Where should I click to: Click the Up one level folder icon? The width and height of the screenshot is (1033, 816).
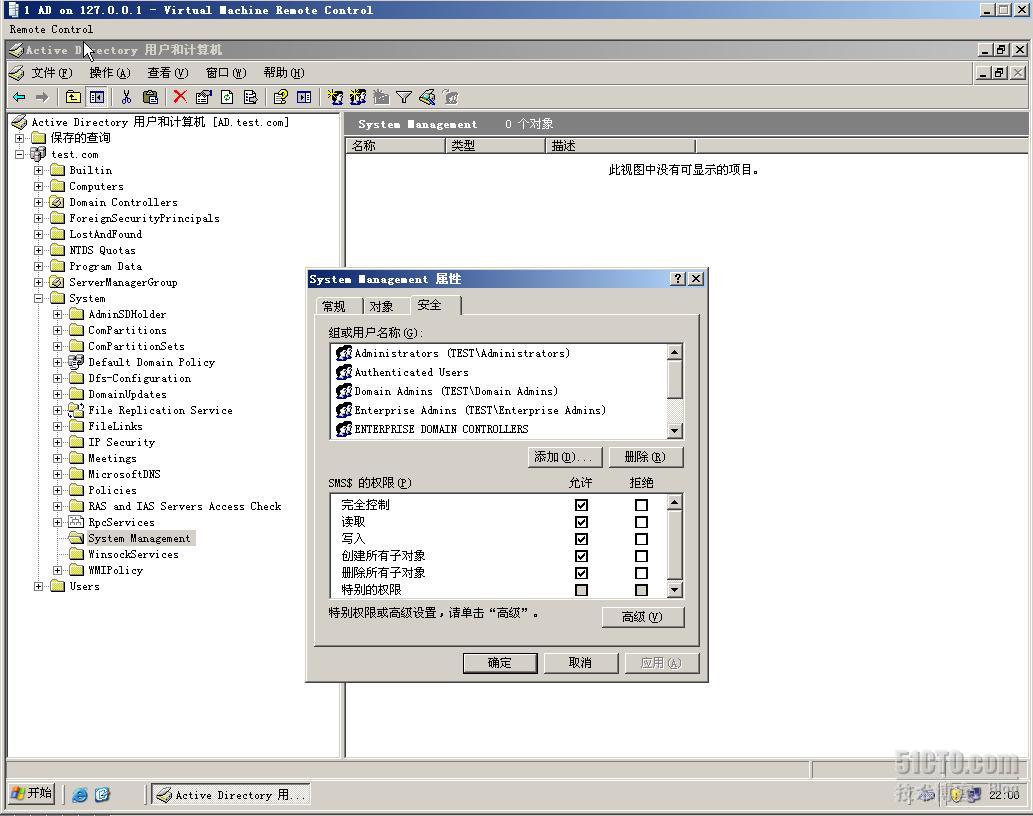click(73, 97)
